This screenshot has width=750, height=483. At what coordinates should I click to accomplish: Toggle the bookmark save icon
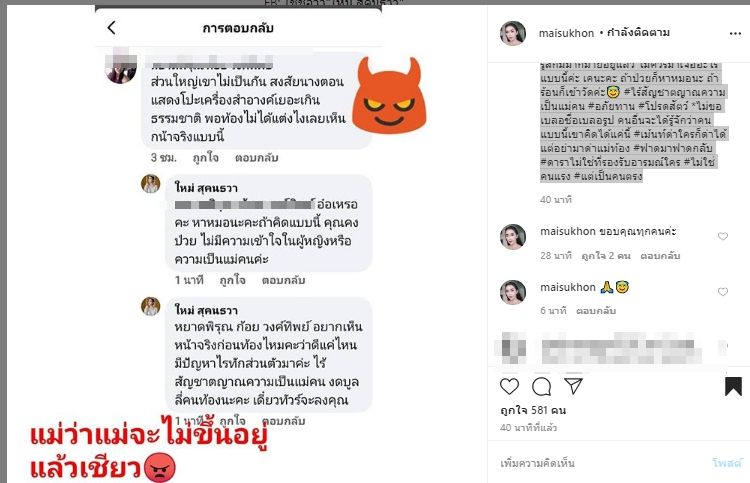click(733, 386)
